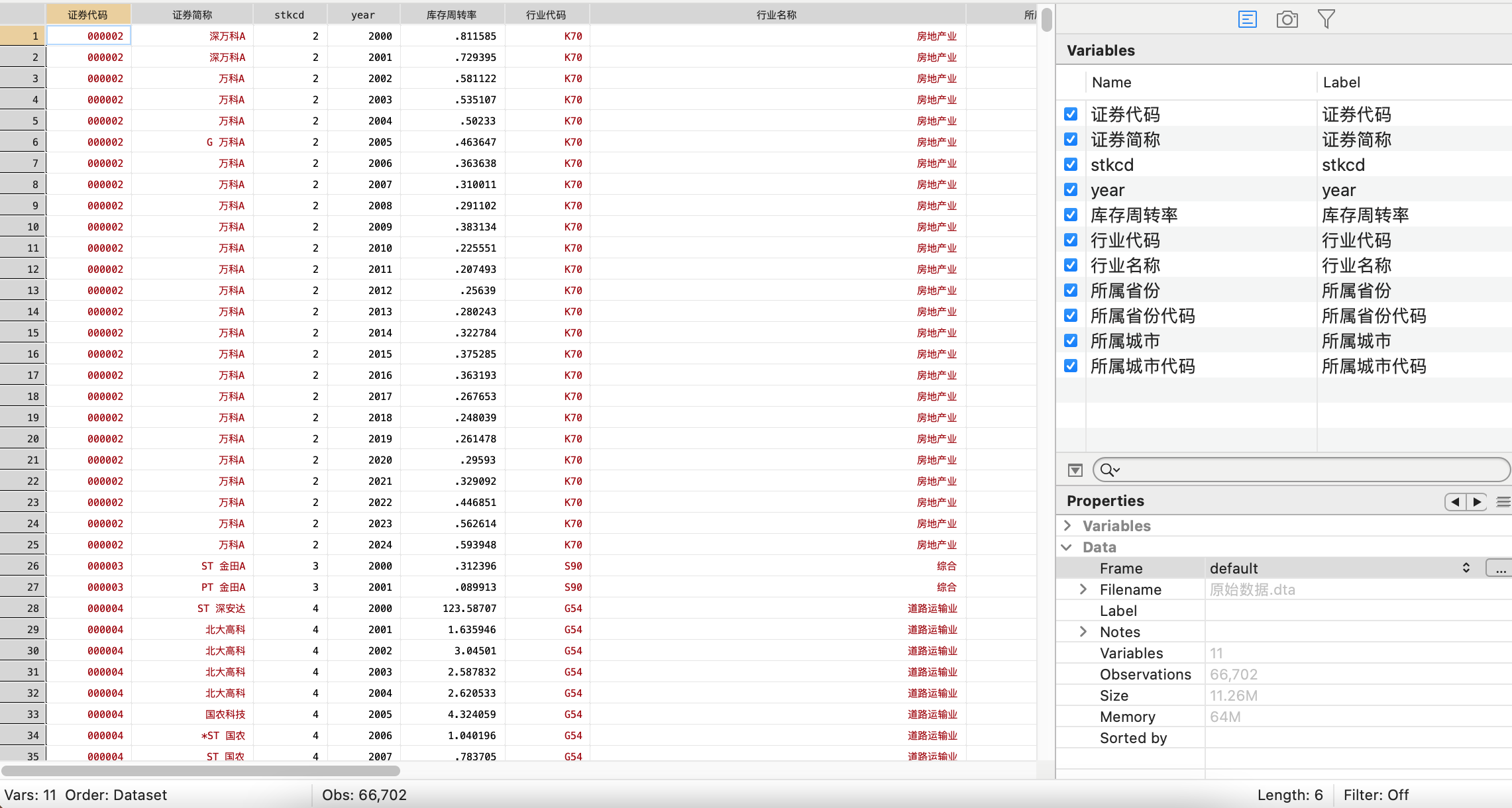Click the variables properties pane icon
1512x808 pixels.
pyautogui.click(x=1247, y=19)
